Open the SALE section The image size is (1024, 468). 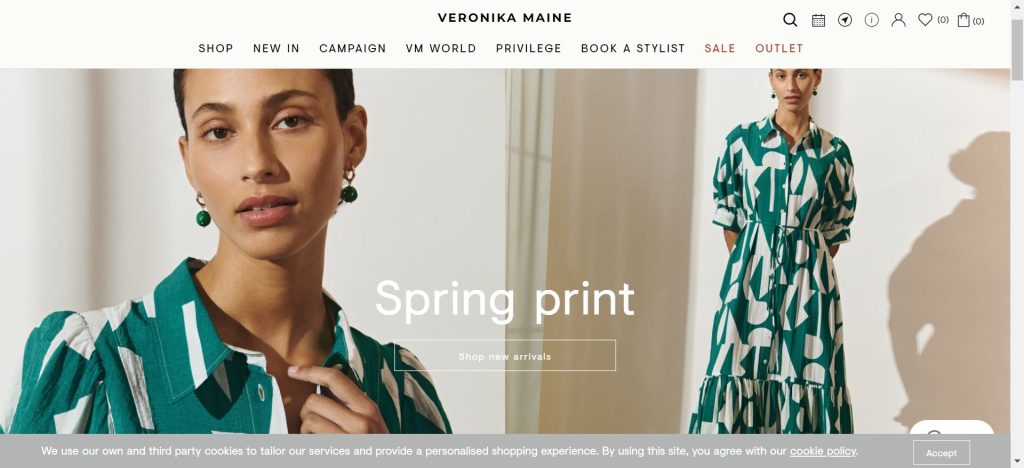[x=720, y=48]
